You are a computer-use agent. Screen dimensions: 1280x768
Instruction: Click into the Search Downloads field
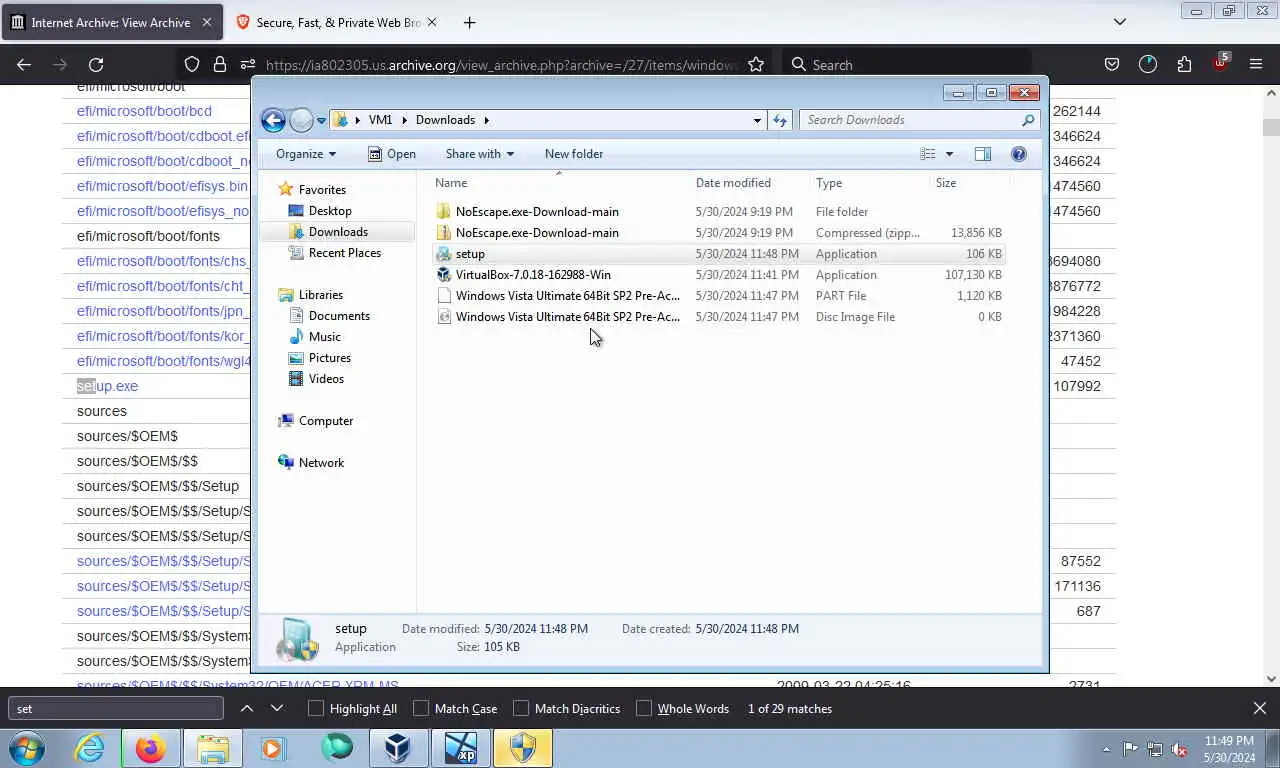click(918, 120)
